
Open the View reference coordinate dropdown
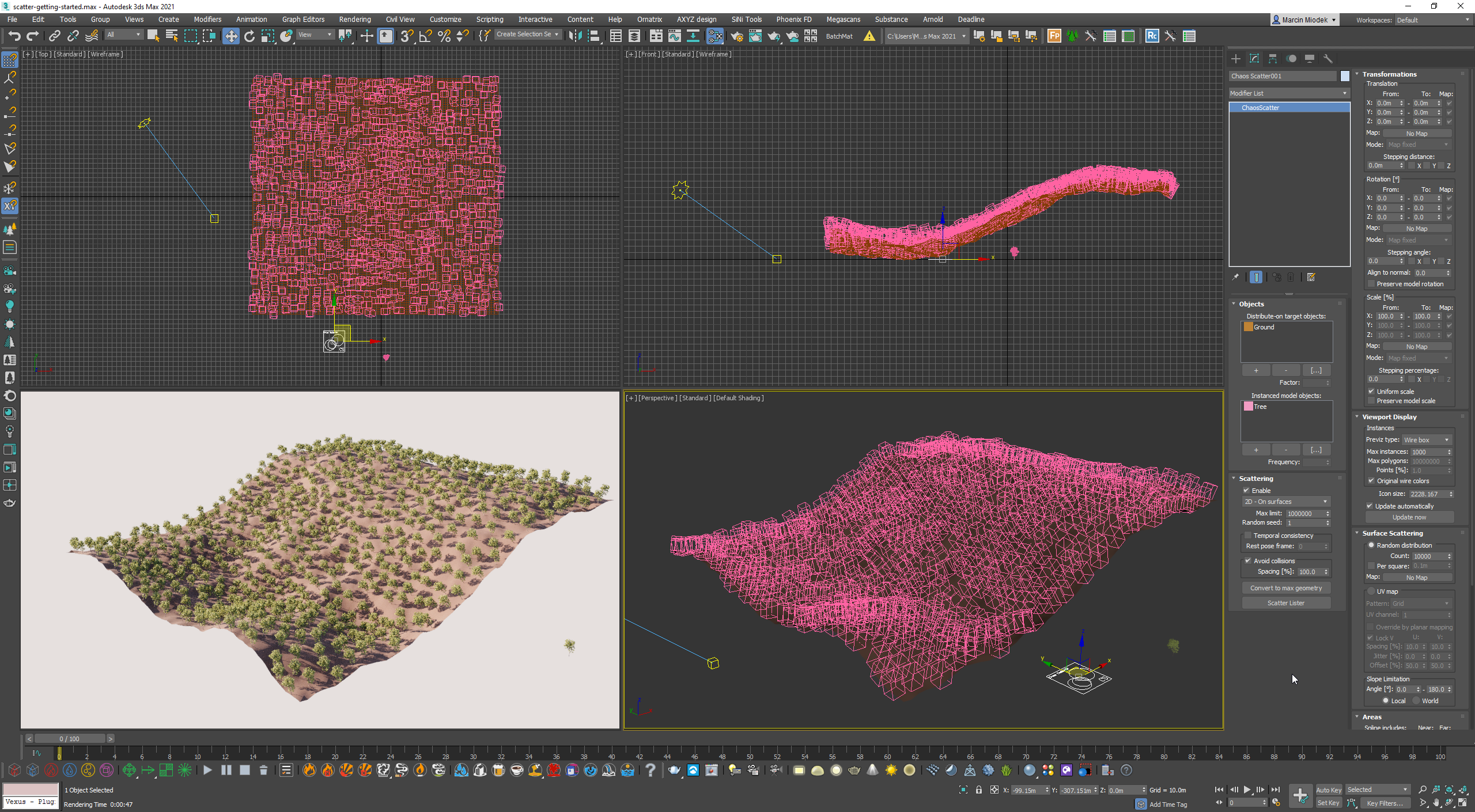click(x=315, y=35)
